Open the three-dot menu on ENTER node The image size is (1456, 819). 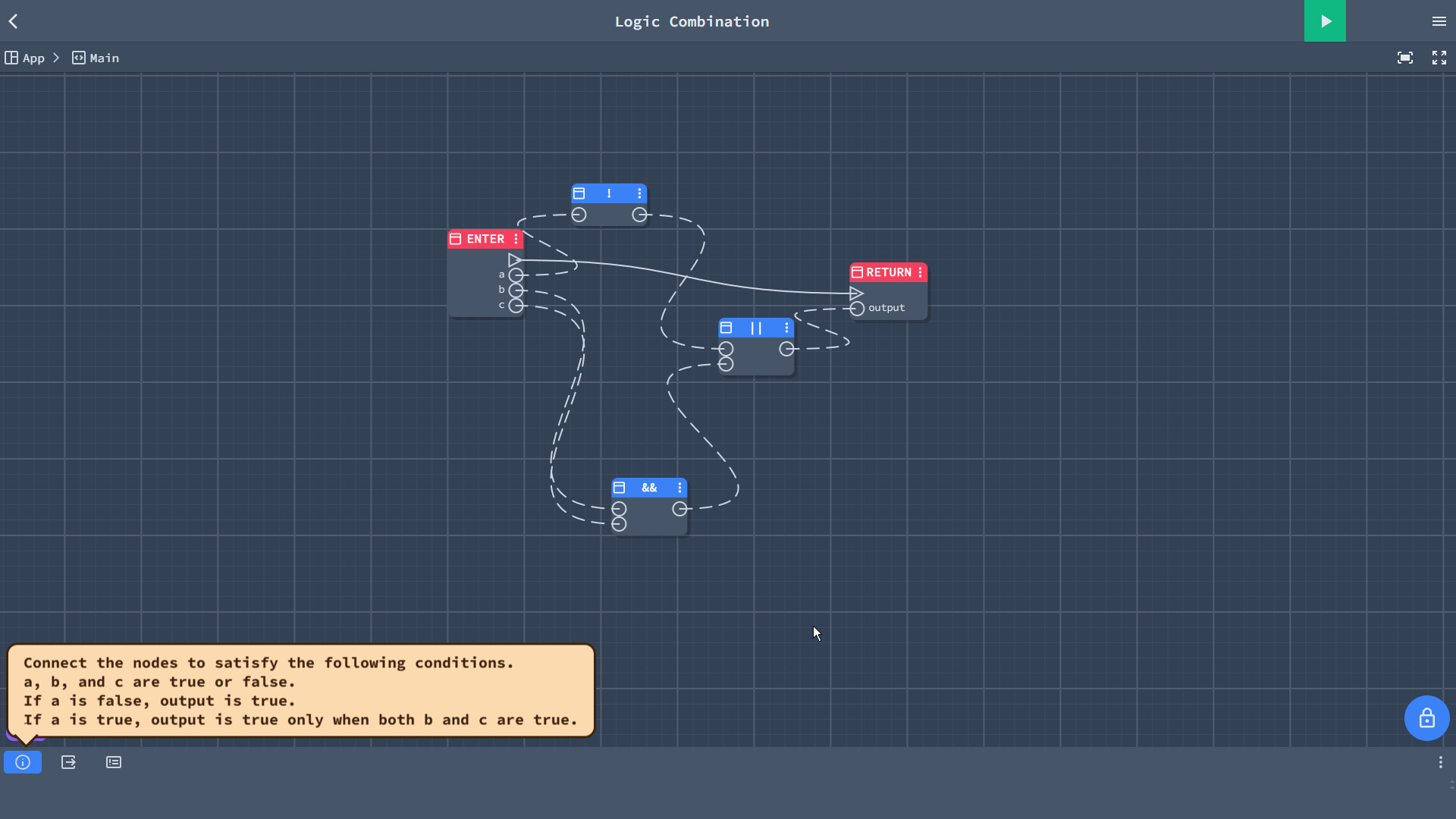(x=516, y=239)
